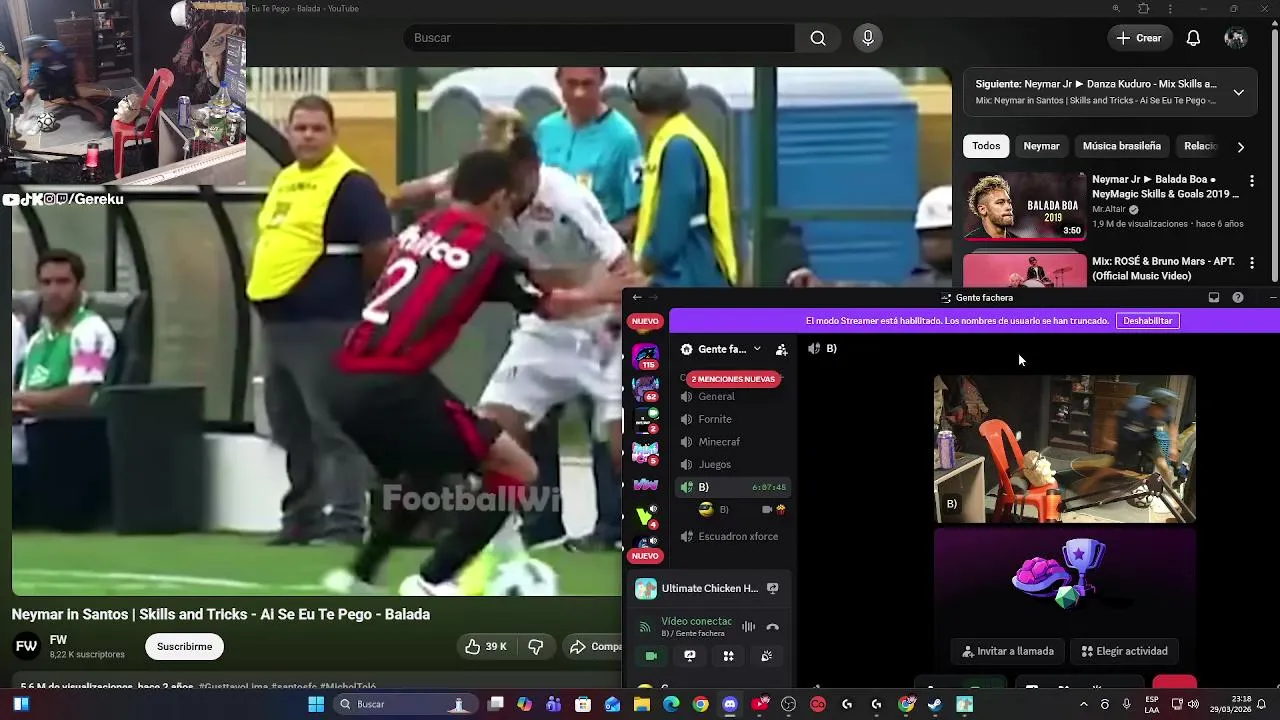Open the YouTube account avatar menu
1280x720 pixels.
point(1235,38)
